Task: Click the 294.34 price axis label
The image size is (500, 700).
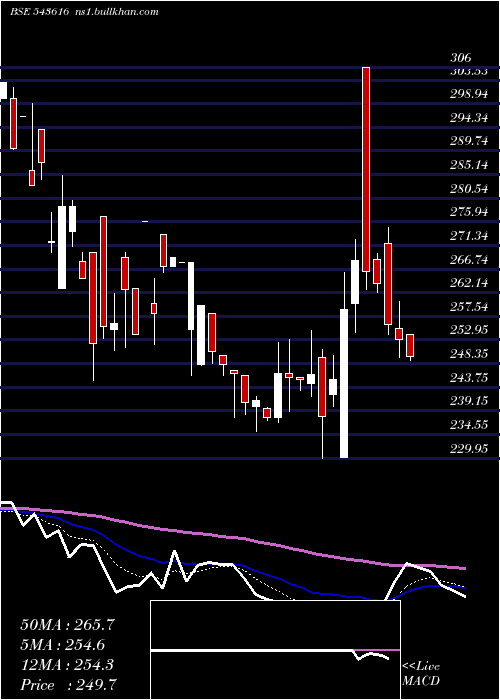Action: tap(468, 118)
